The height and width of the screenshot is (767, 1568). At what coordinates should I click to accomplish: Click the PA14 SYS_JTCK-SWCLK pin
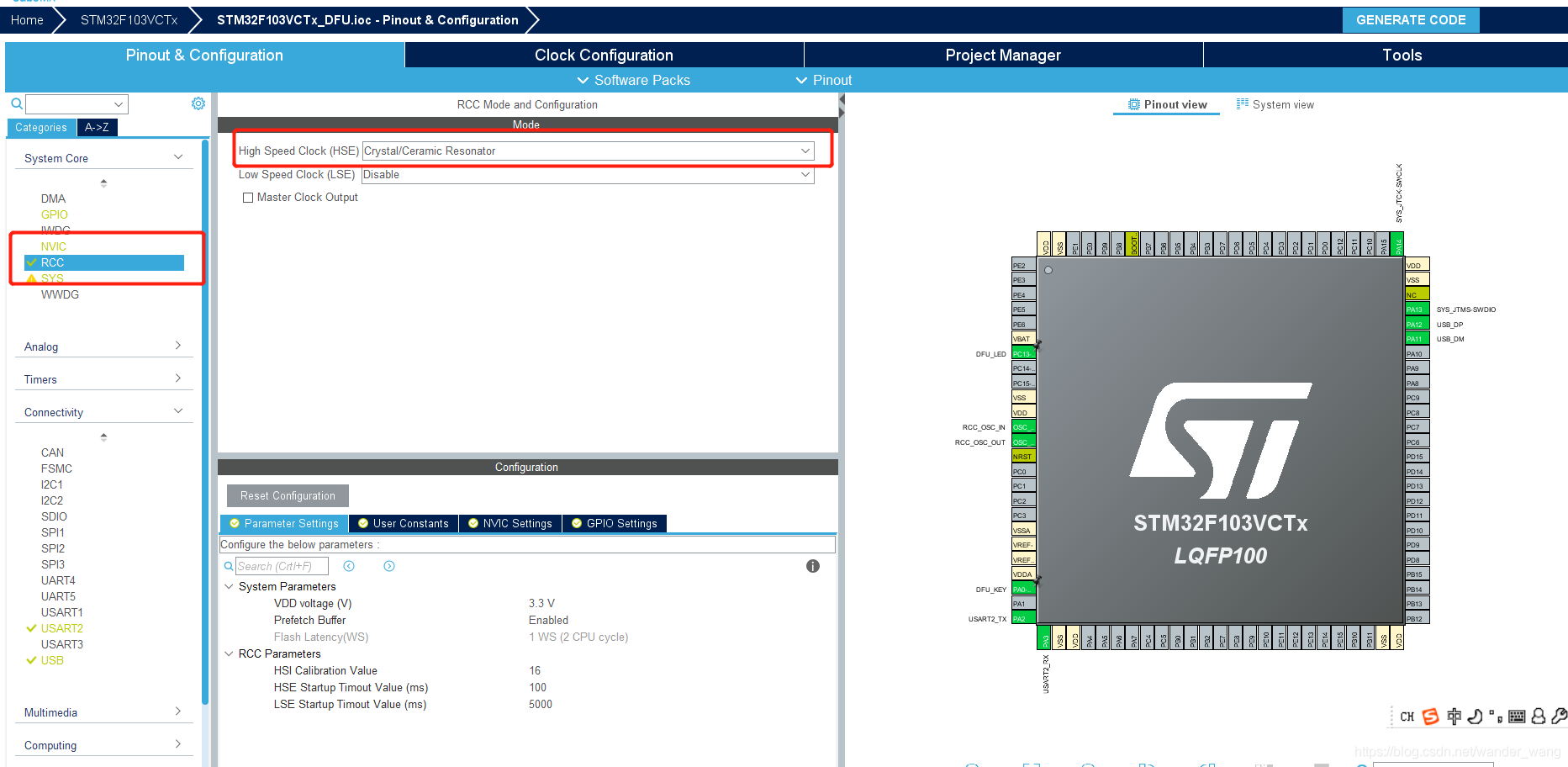coord(1397,244)
